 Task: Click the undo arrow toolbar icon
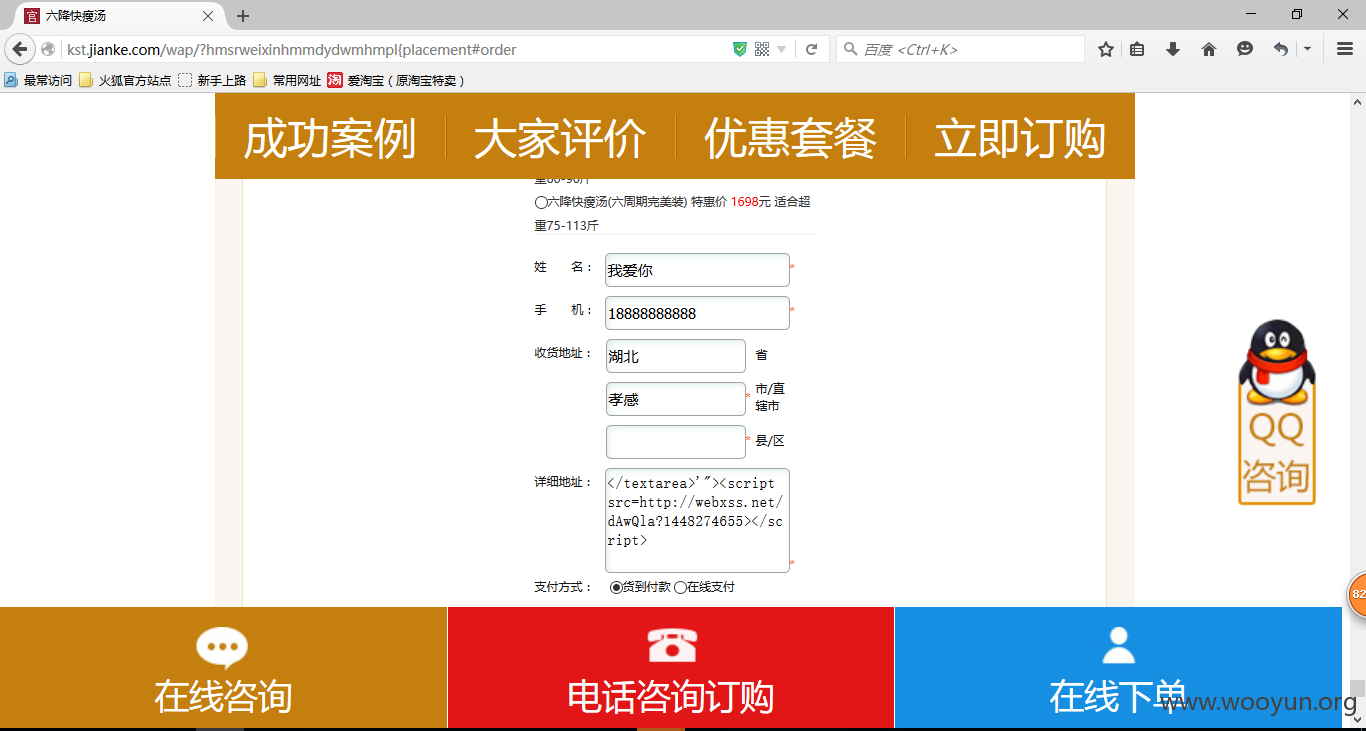(1280, 49)
